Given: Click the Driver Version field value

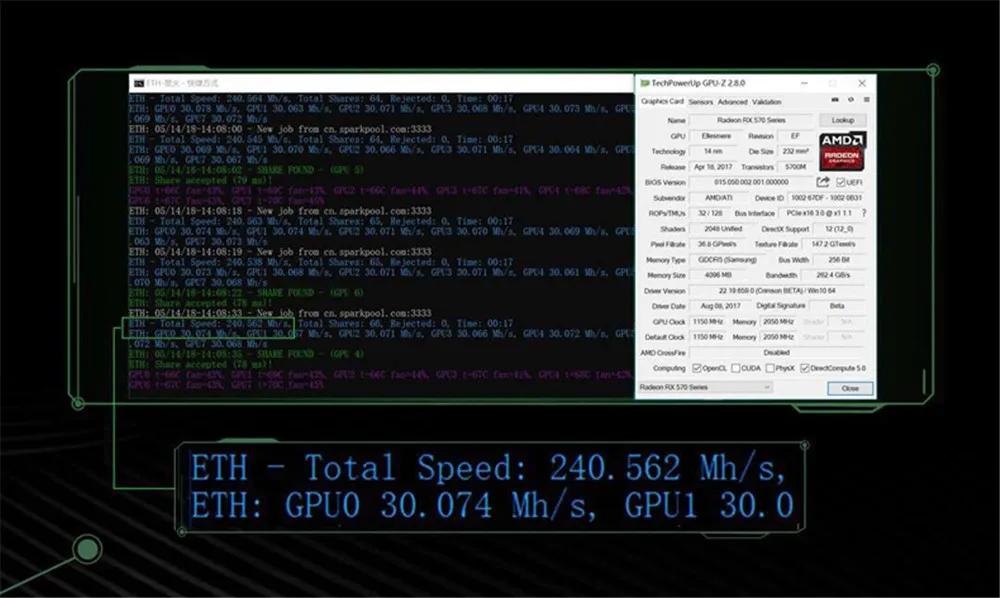Looking at the screenshot, I should click(x=776, y=291).
